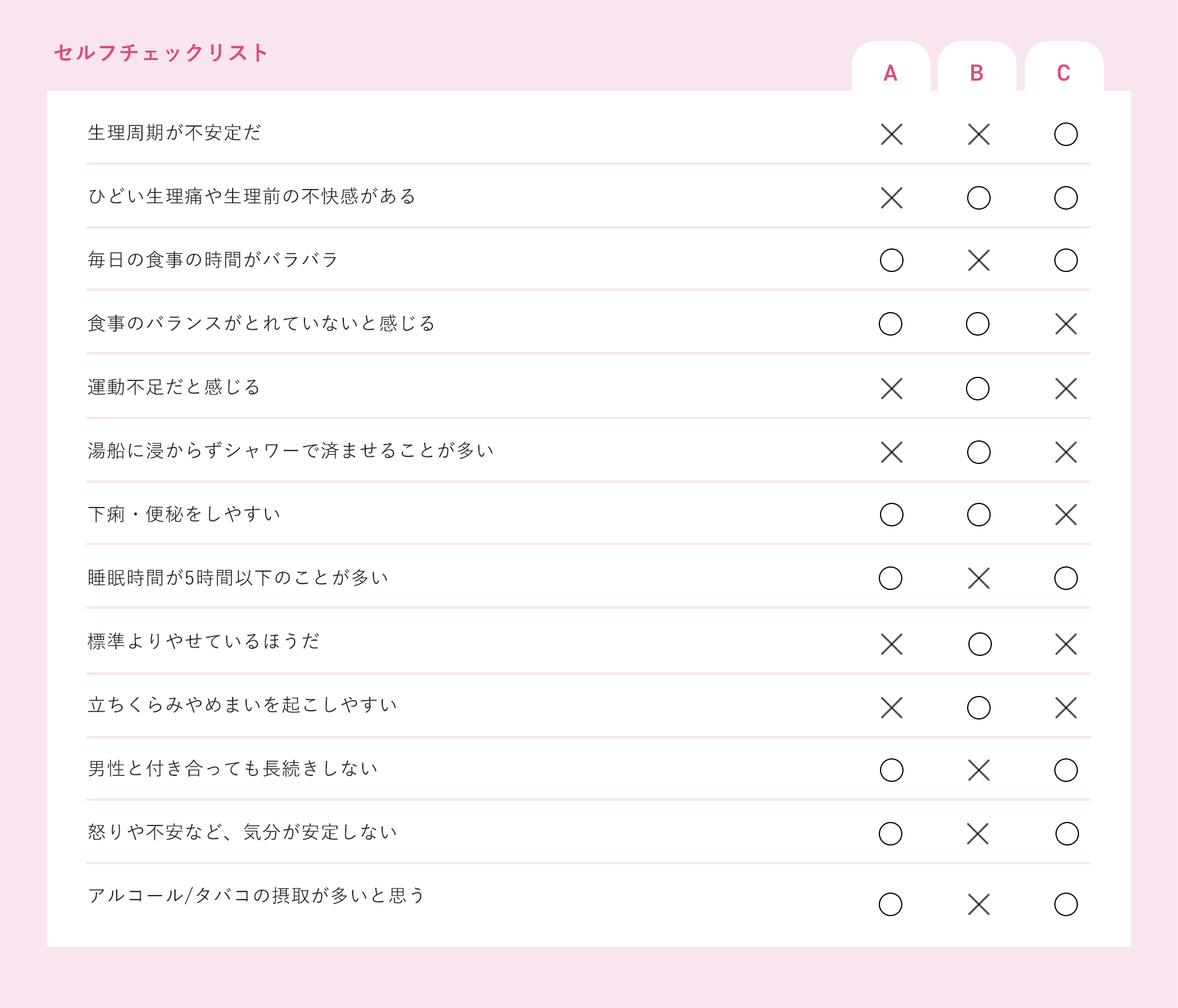
Task: Click X in column A for 立ちくらみやめまい row
Action: pyautogui.click(x=892, y=708)
